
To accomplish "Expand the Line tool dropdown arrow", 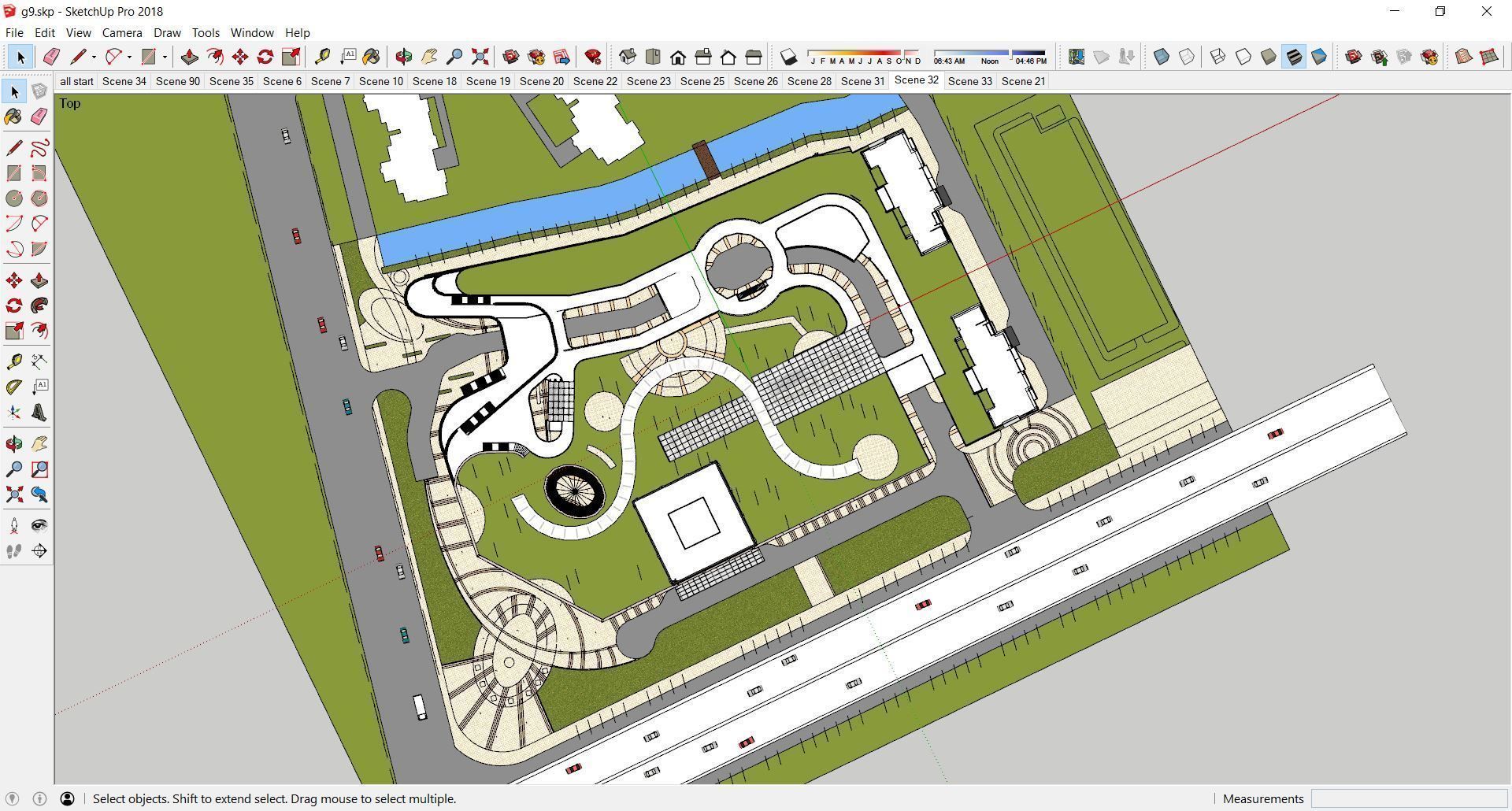I will click(94, 57).
